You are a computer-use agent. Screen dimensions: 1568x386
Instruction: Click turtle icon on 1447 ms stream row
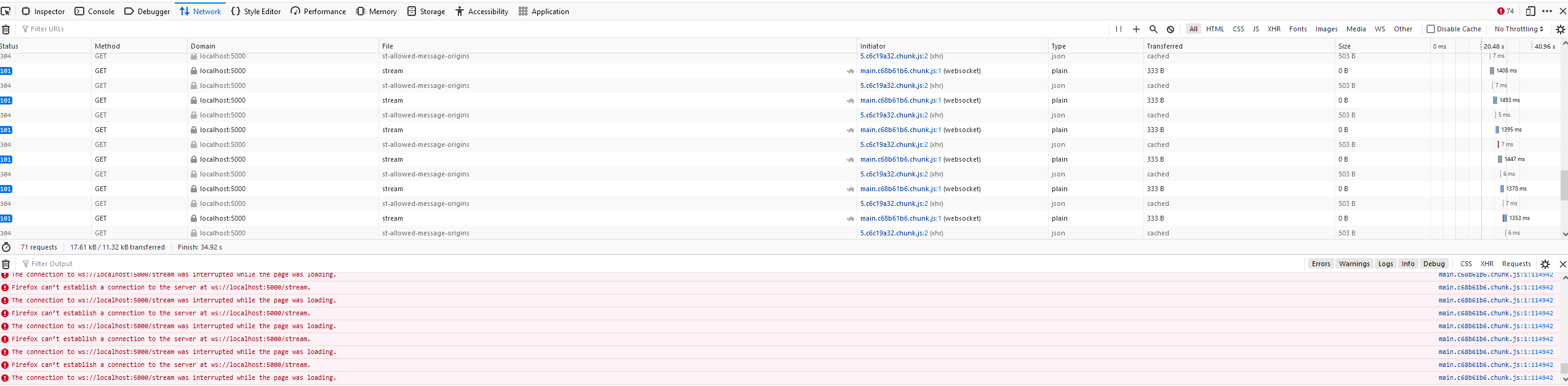coord(850,160)
